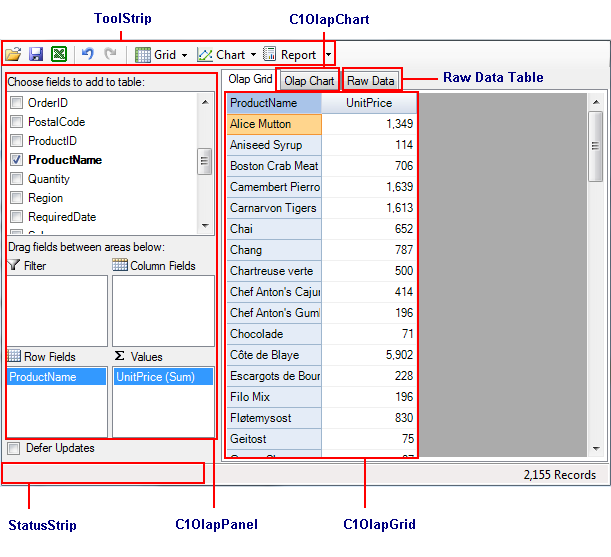611x557 pixels.
Task: Click the Grid toolbar icon
Action: (143, 55)
